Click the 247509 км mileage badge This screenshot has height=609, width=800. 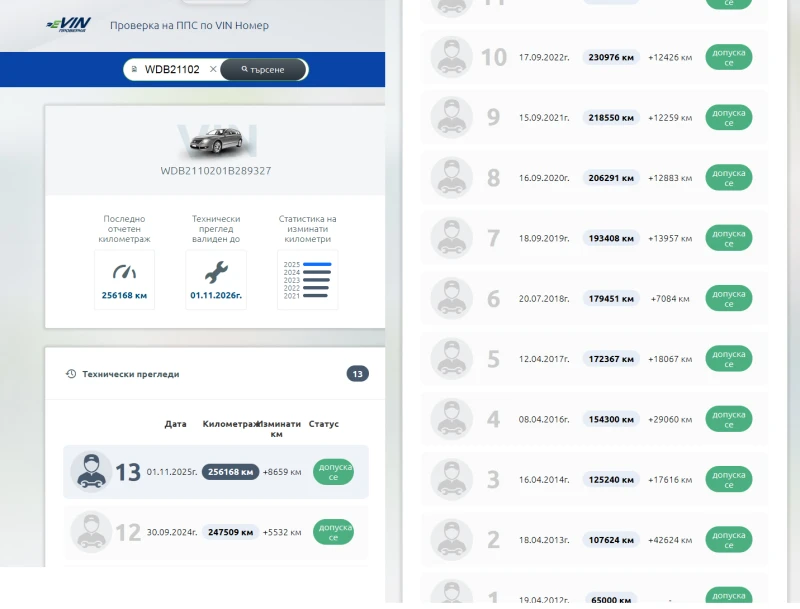pyautogui.click(x=230, y=532)
